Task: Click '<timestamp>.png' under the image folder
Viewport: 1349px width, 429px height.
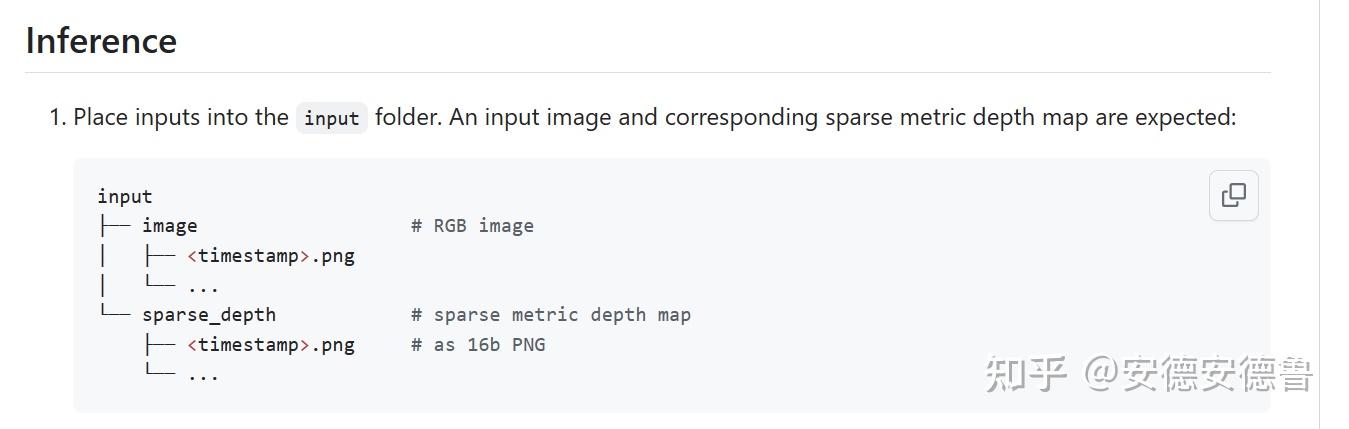Action: click(x=270, y=256)
